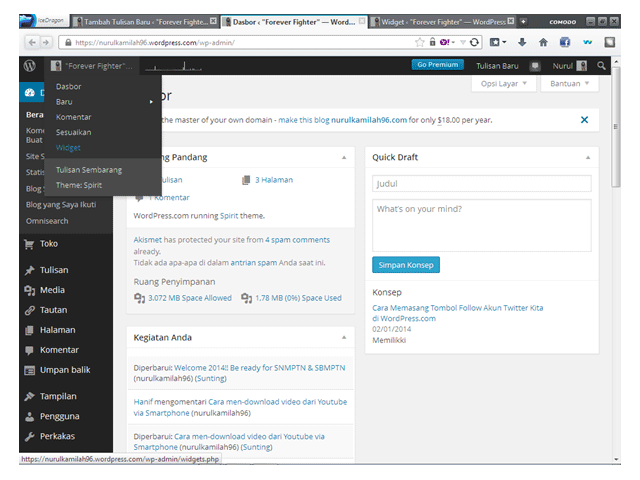Expand the Opsi Layar dropdown

coord(503,84)
